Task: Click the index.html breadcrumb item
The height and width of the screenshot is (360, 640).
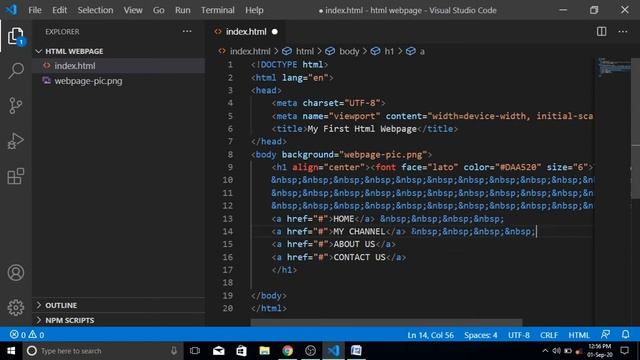Action: [250, 51]
